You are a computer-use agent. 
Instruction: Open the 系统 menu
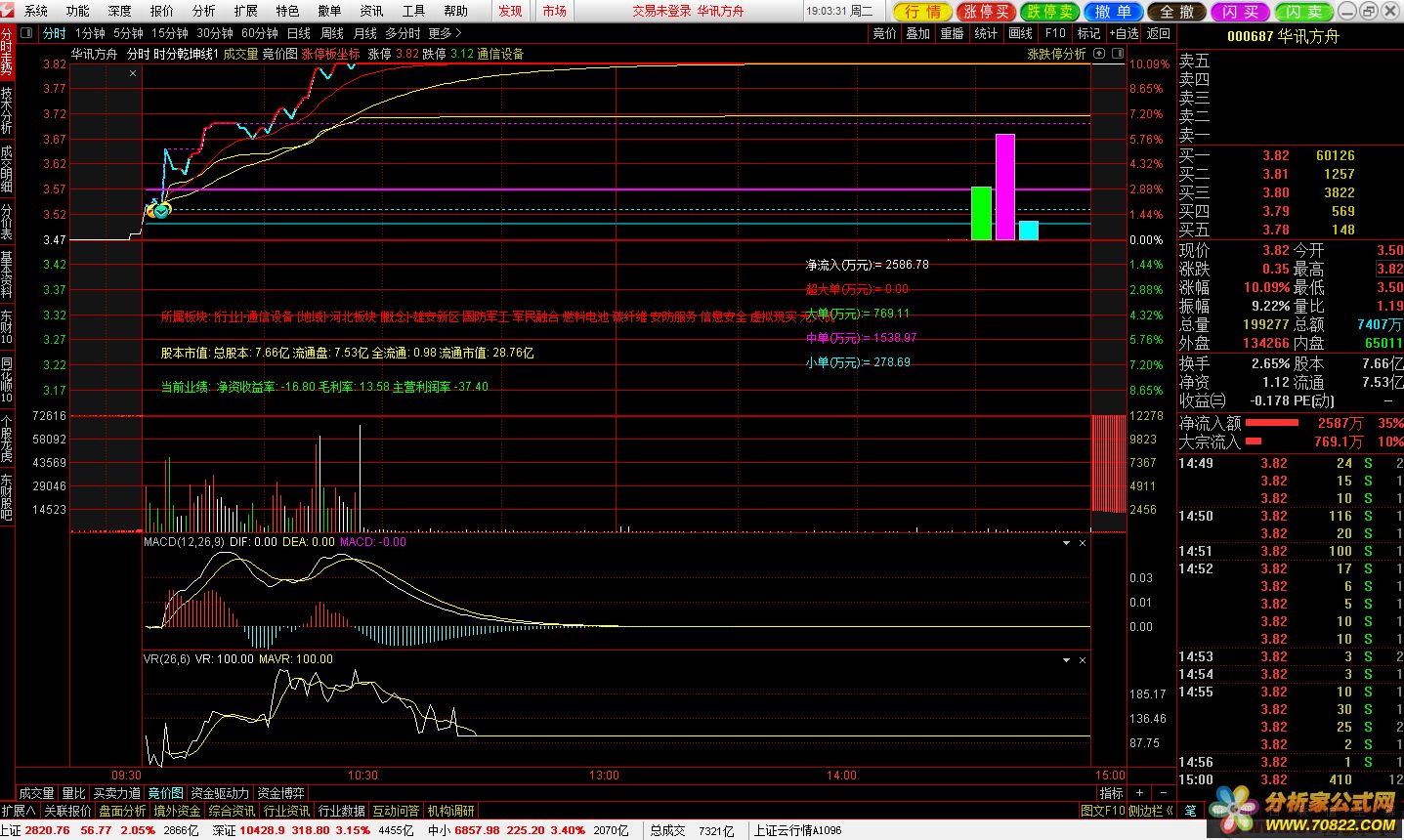point(36,11)
